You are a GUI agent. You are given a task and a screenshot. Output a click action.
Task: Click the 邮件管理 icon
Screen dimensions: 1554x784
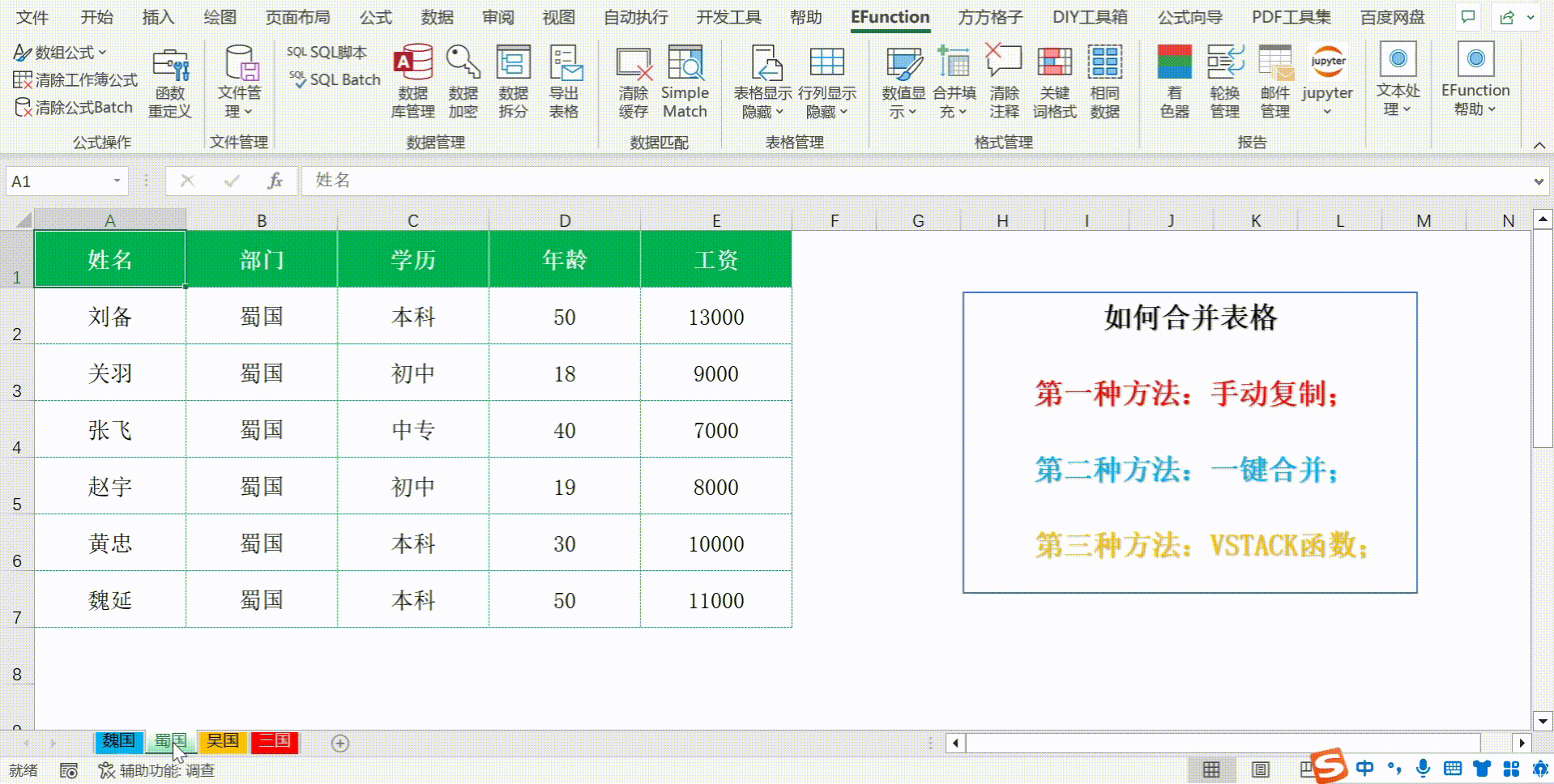click(1274, 63)
